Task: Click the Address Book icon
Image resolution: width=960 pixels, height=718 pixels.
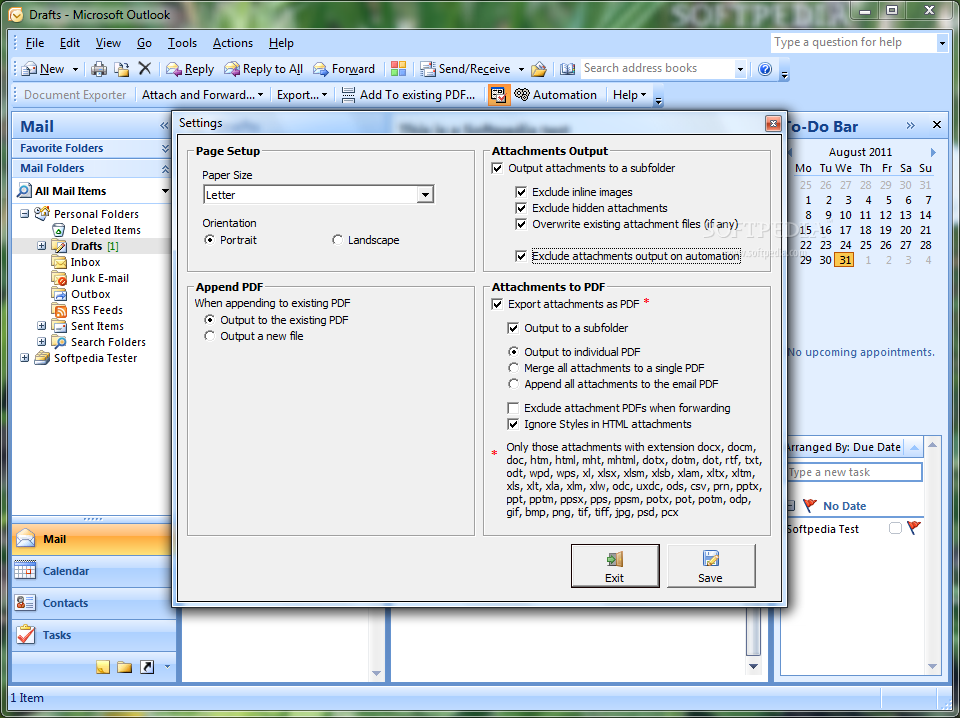Action: click(568, 69)
